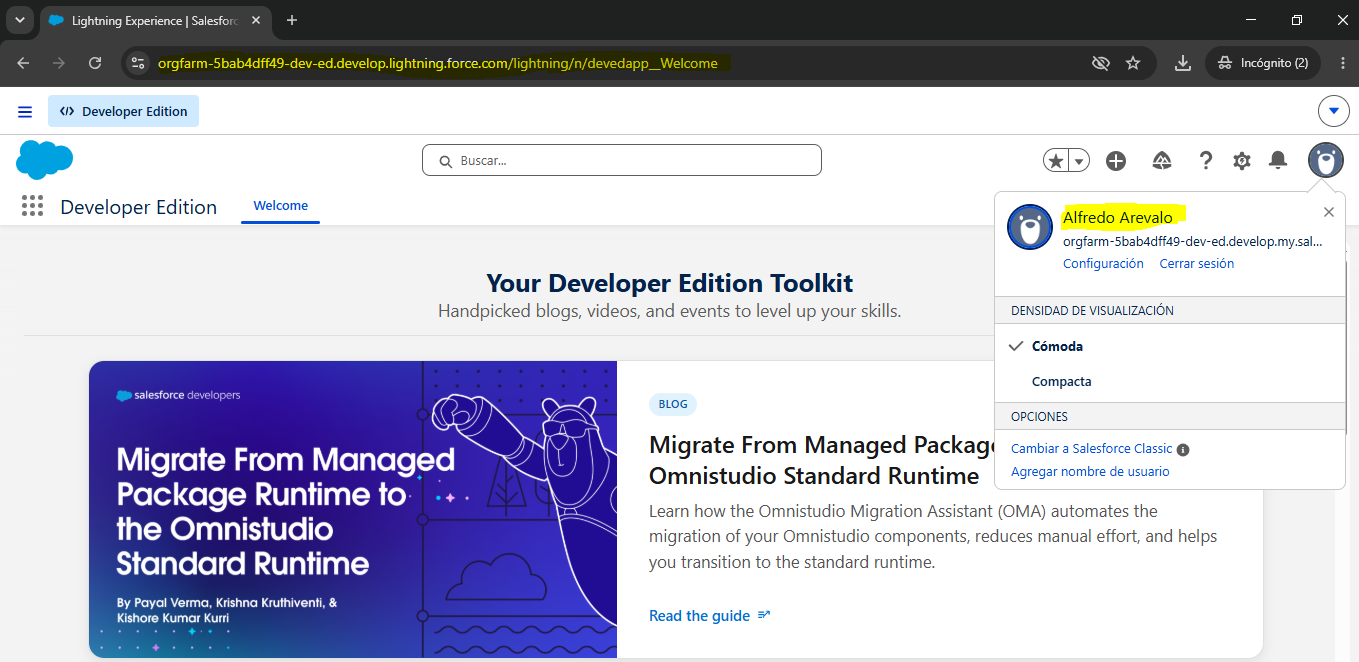The width and height of the screenshot is (1359, 662).
Task: Open the browser Downloads icon
Action: [1183, 63]
